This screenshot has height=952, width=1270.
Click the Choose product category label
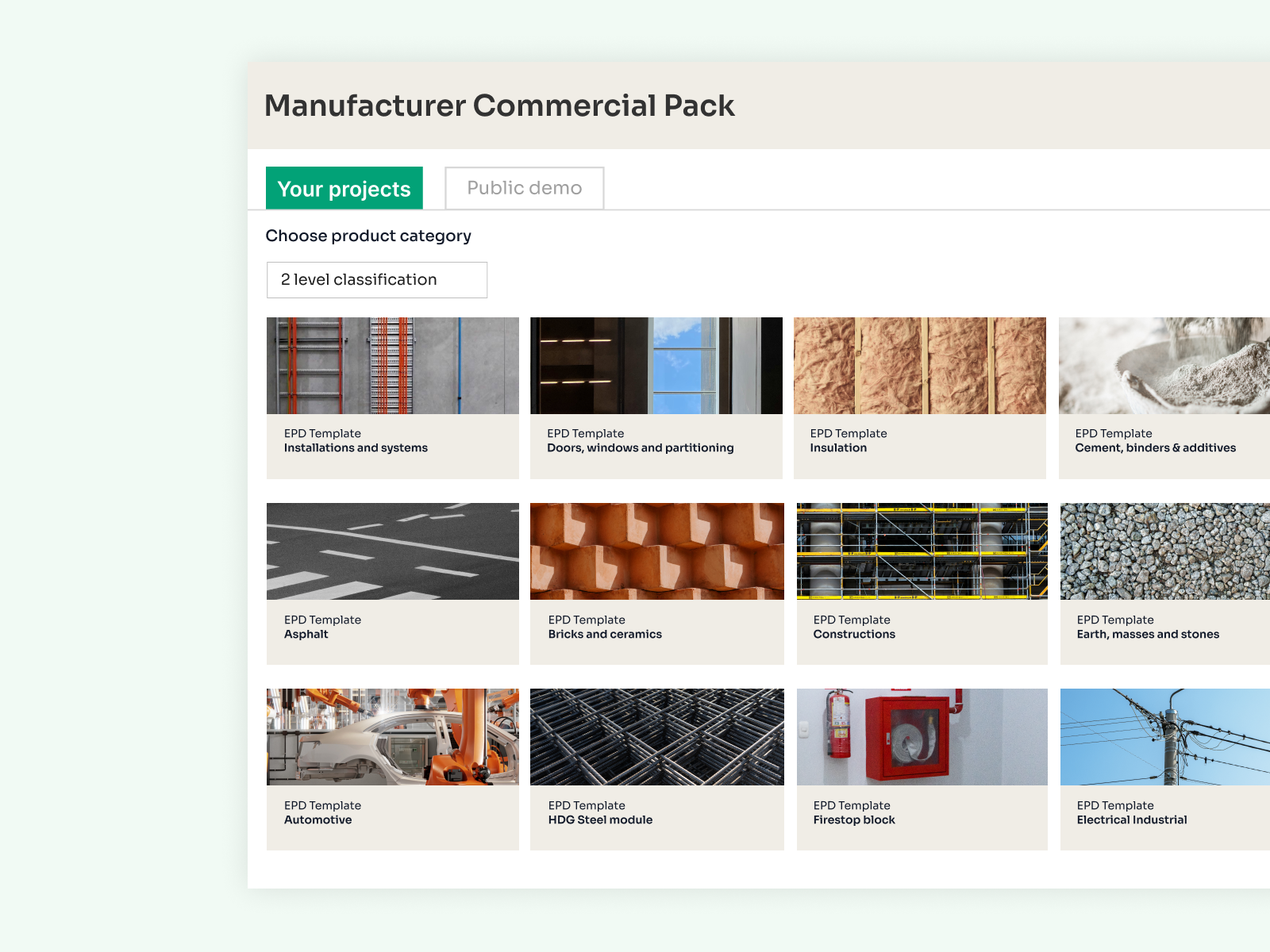tap(368, 236)
